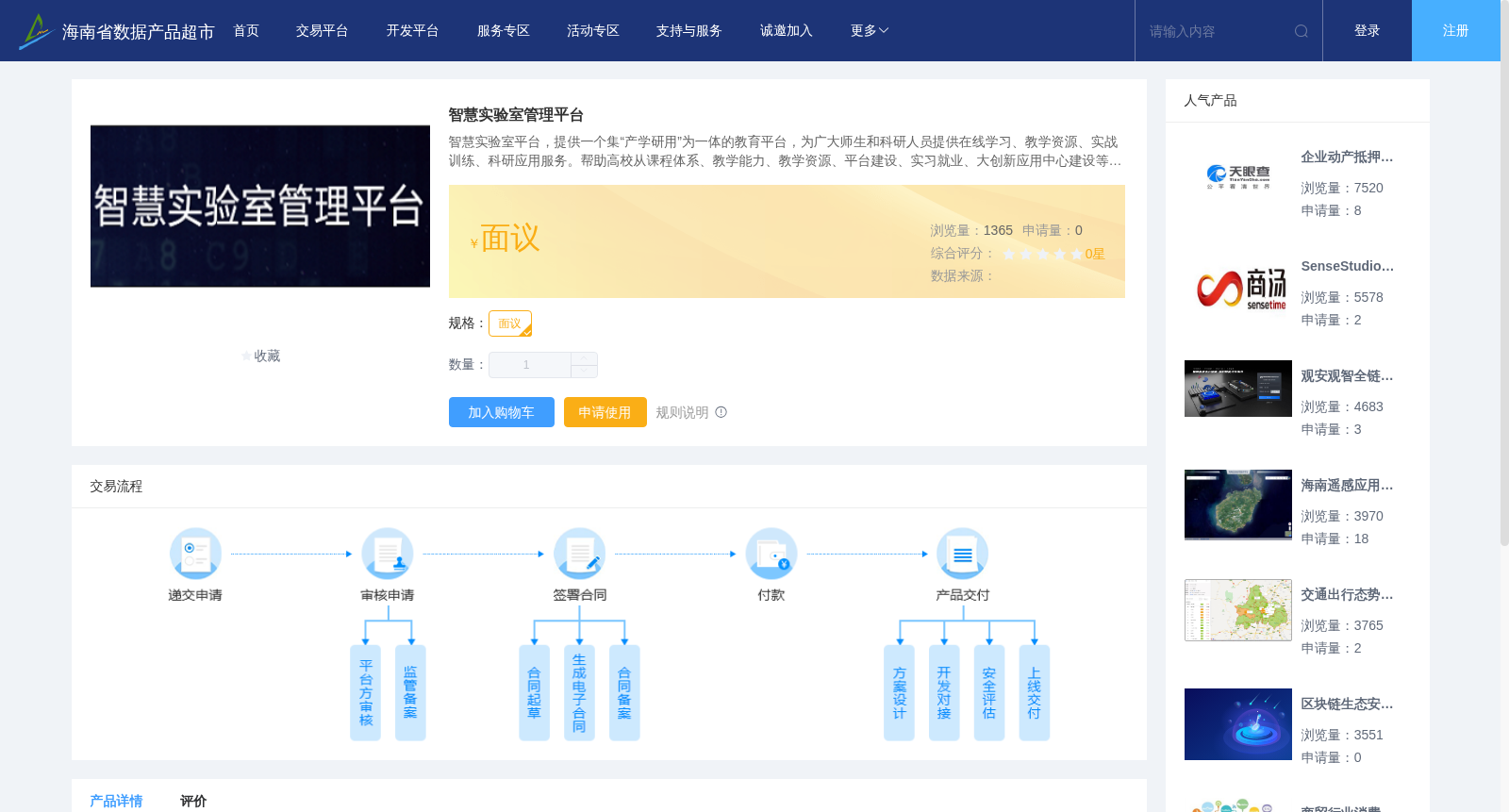
Task: Click the 规则说明 info icon
Action: (721, 412)
